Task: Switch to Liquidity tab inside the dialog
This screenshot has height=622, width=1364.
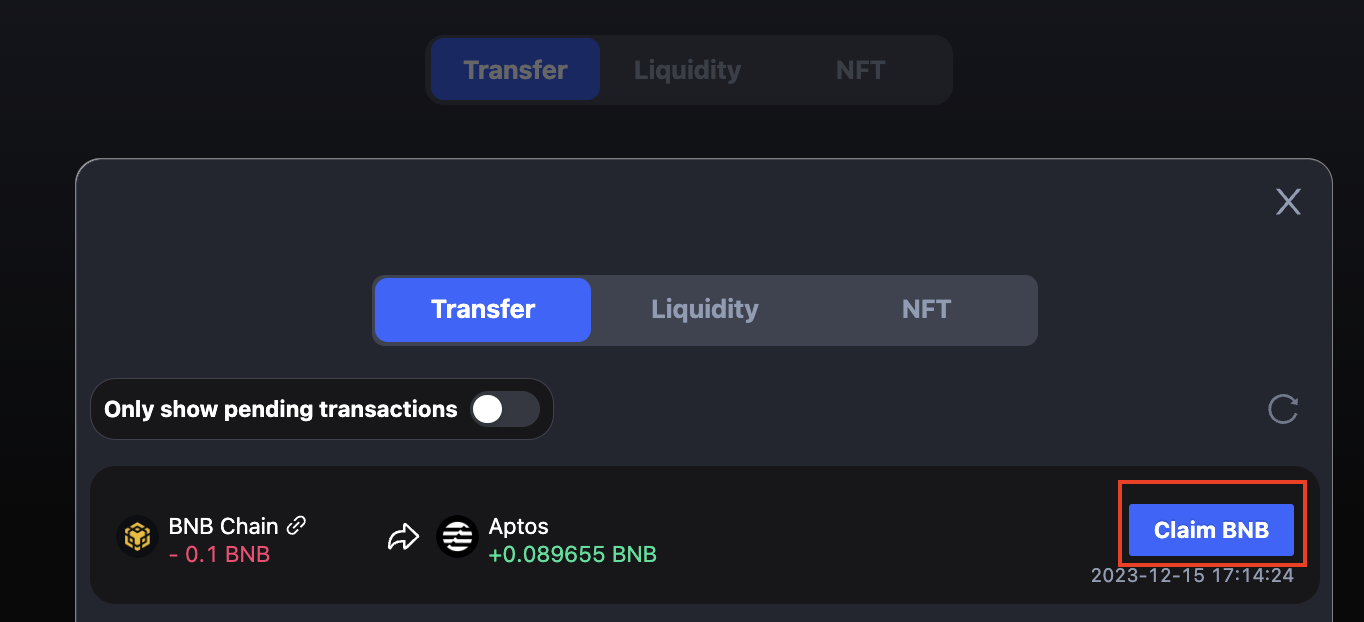Action: tap(705, 310)
